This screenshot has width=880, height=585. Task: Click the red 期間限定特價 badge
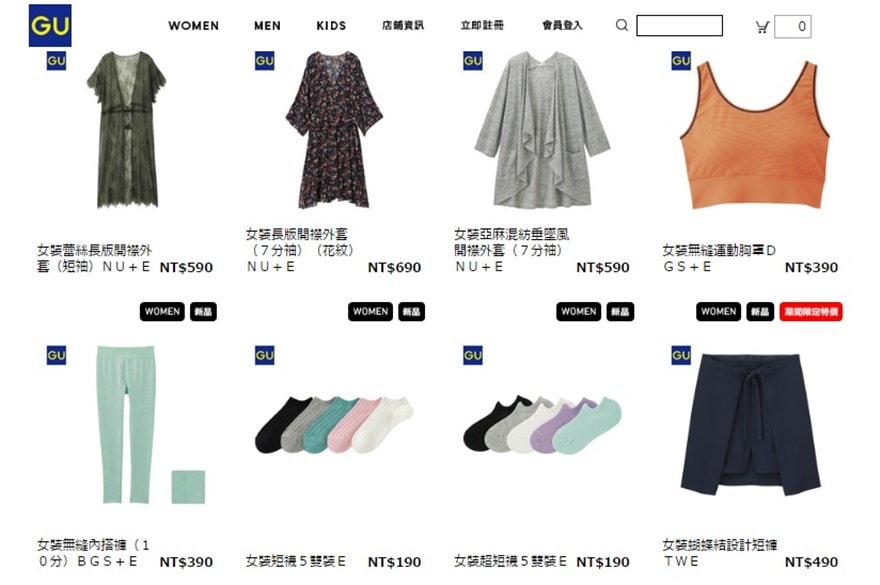[811, 312]
